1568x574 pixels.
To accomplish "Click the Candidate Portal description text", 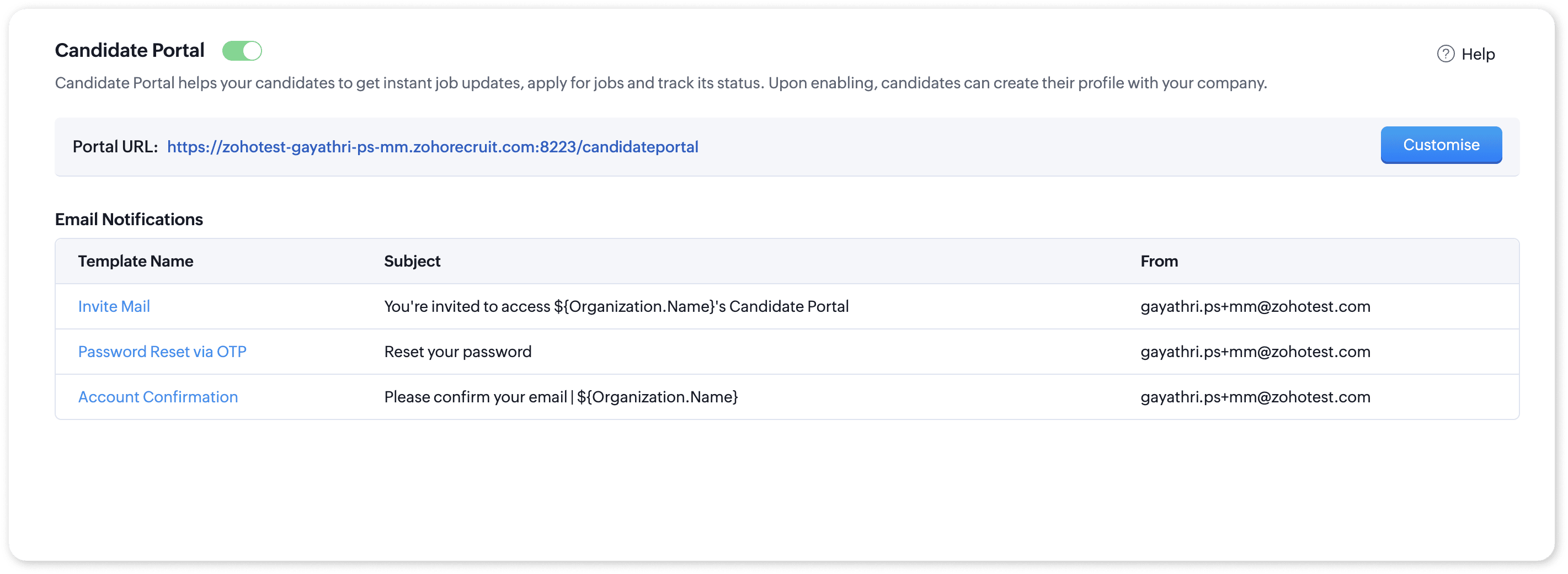I will 660,83.
